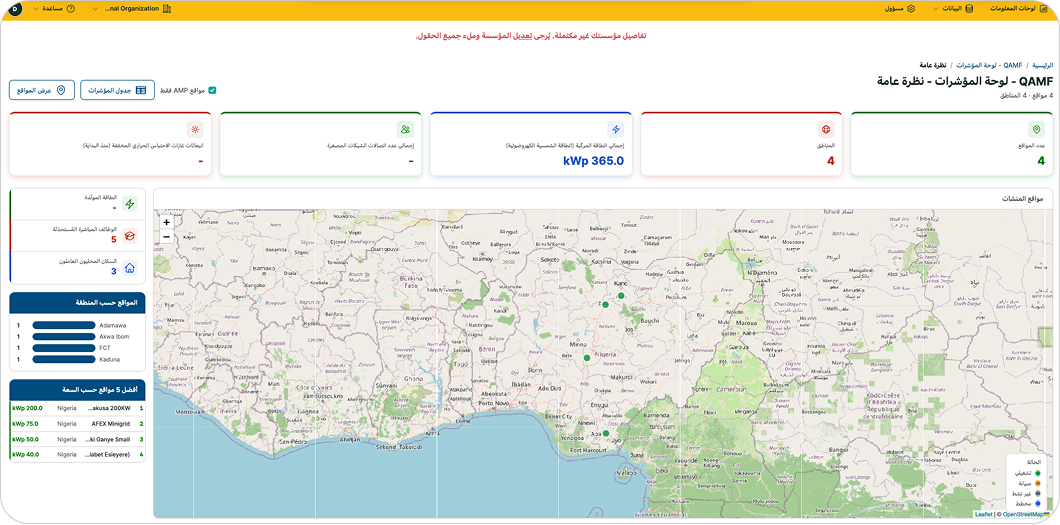Click the globe icon on المناطق card
The image size is (1060, 525).
(x=825, y=129)
